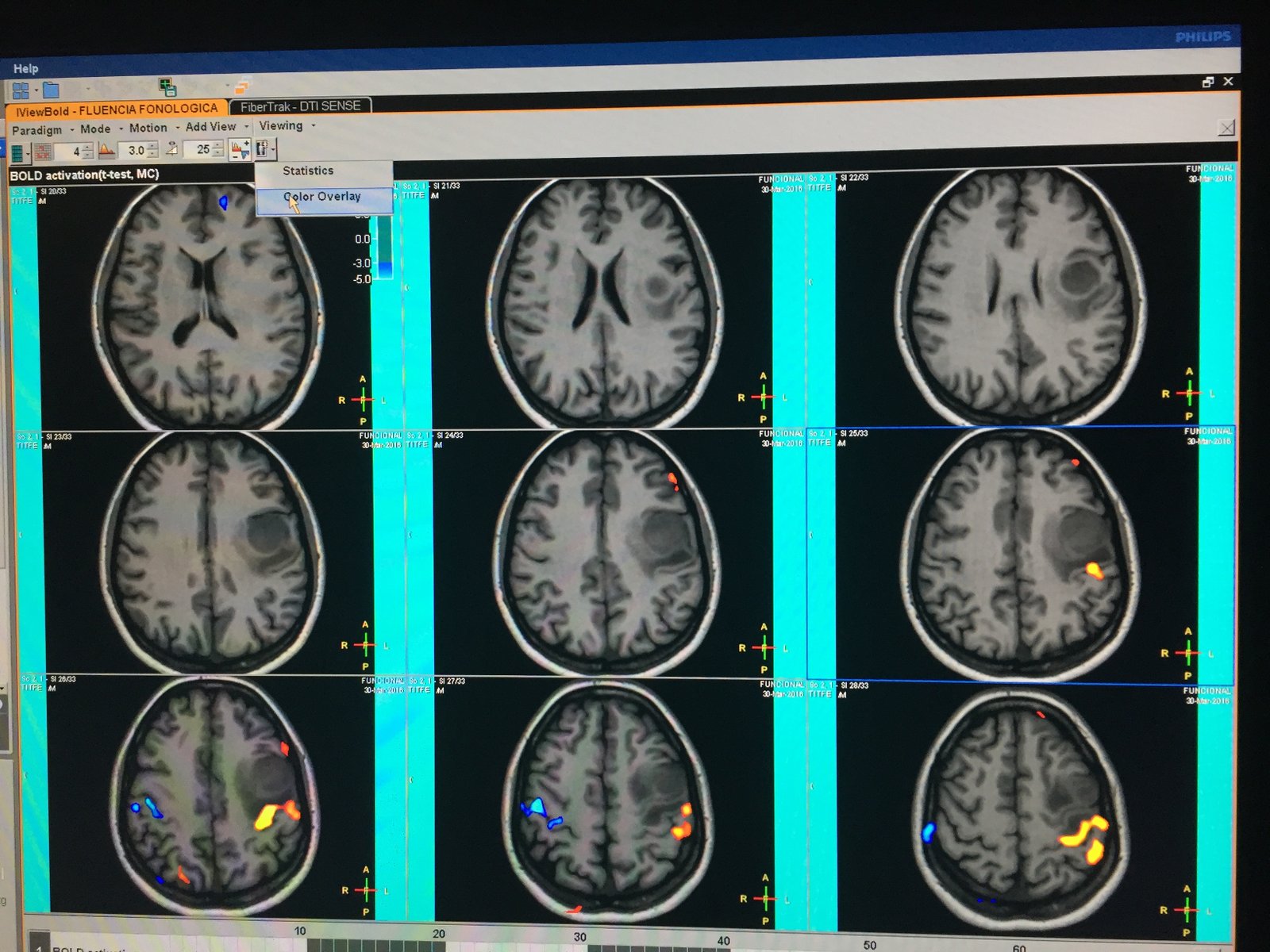Expand the Add View dropdown
This screenshot has width=1270, height=952.
click(211, 127)
